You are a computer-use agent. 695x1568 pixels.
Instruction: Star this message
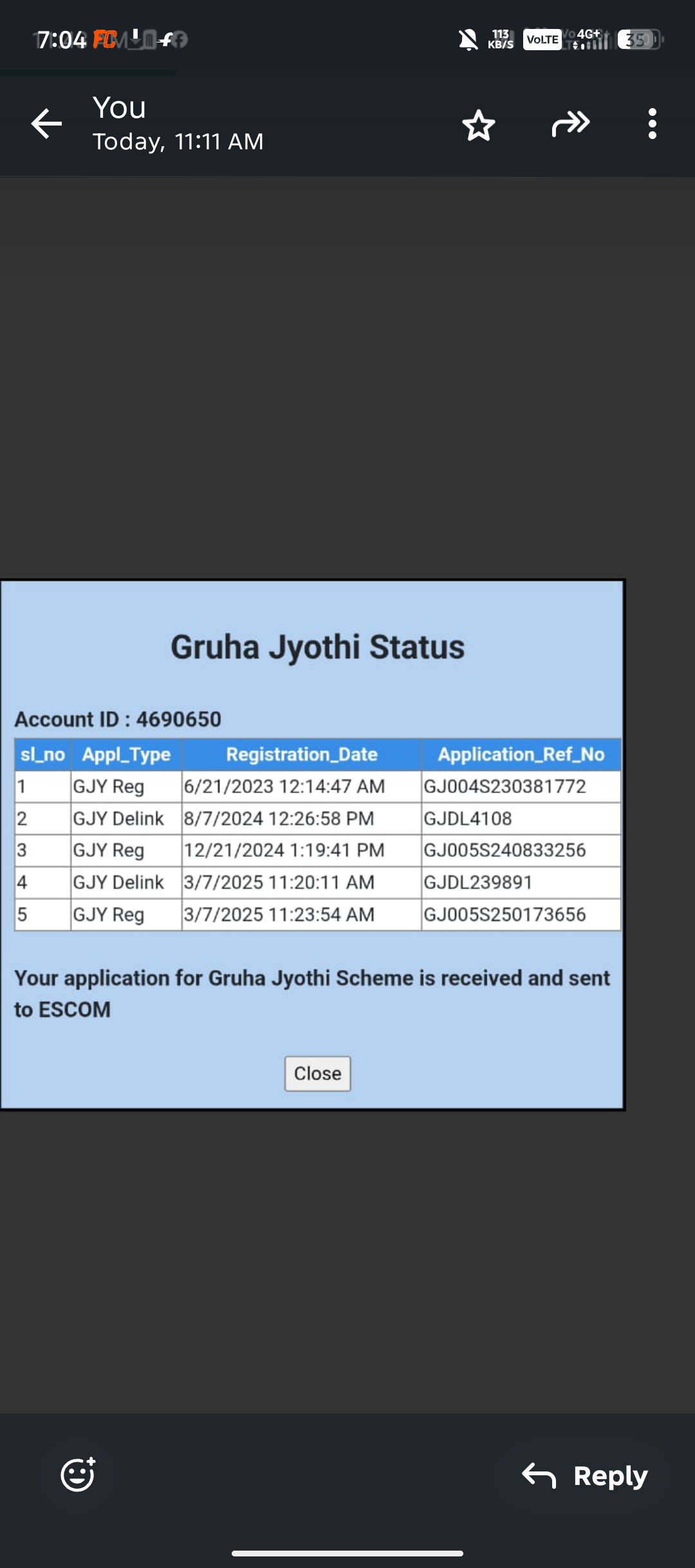point(478,125)
